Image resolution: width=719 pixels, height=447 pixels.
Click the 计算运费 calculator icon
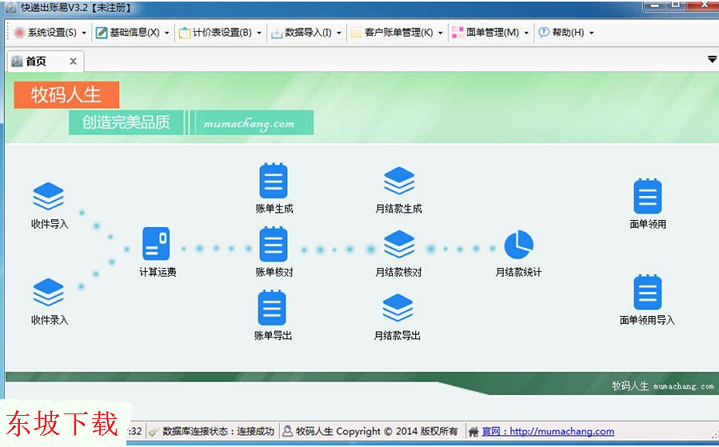pyautogui.click(x=157, y=243)
